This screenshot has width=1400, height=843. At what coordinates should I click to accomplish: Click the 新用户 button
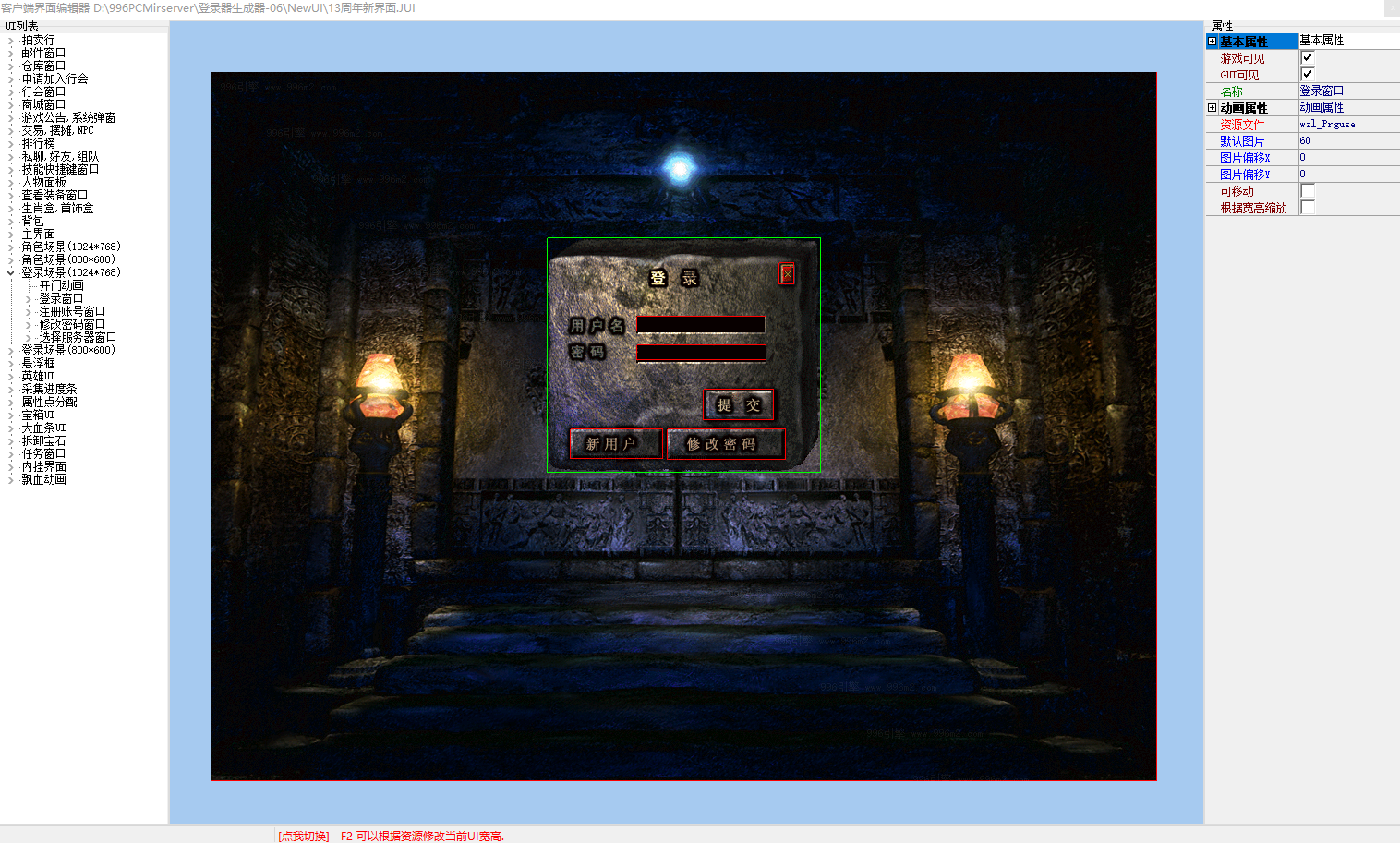click(615, 444)
